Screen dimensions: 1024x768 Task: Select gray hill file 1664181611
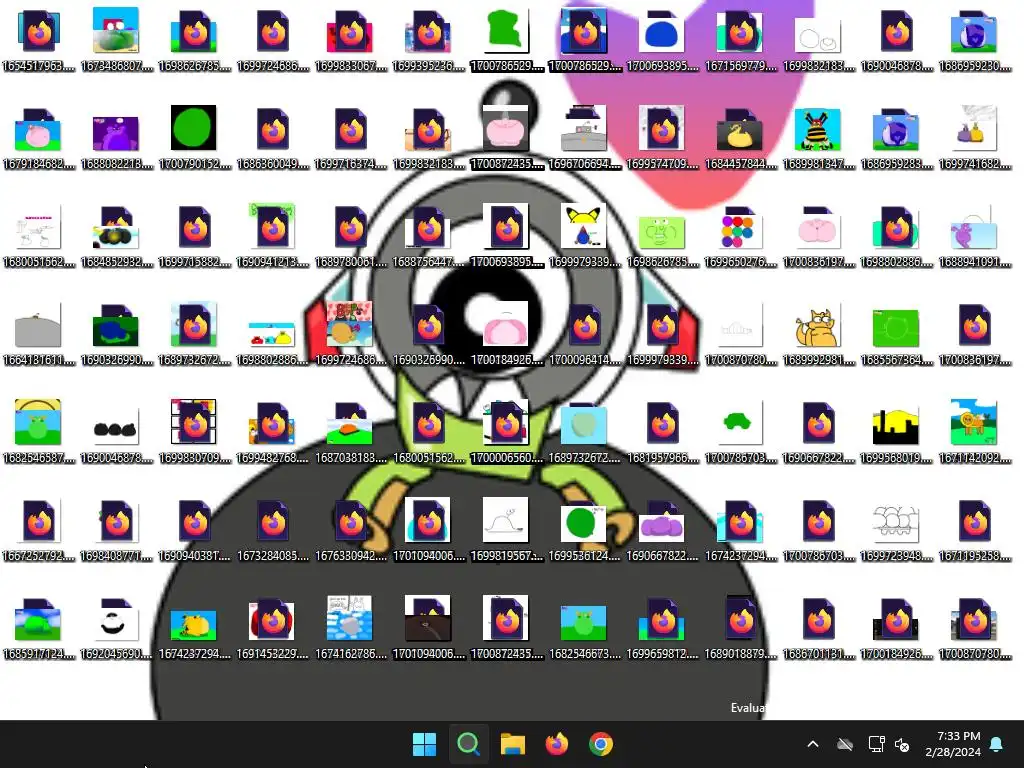[39, 334]
